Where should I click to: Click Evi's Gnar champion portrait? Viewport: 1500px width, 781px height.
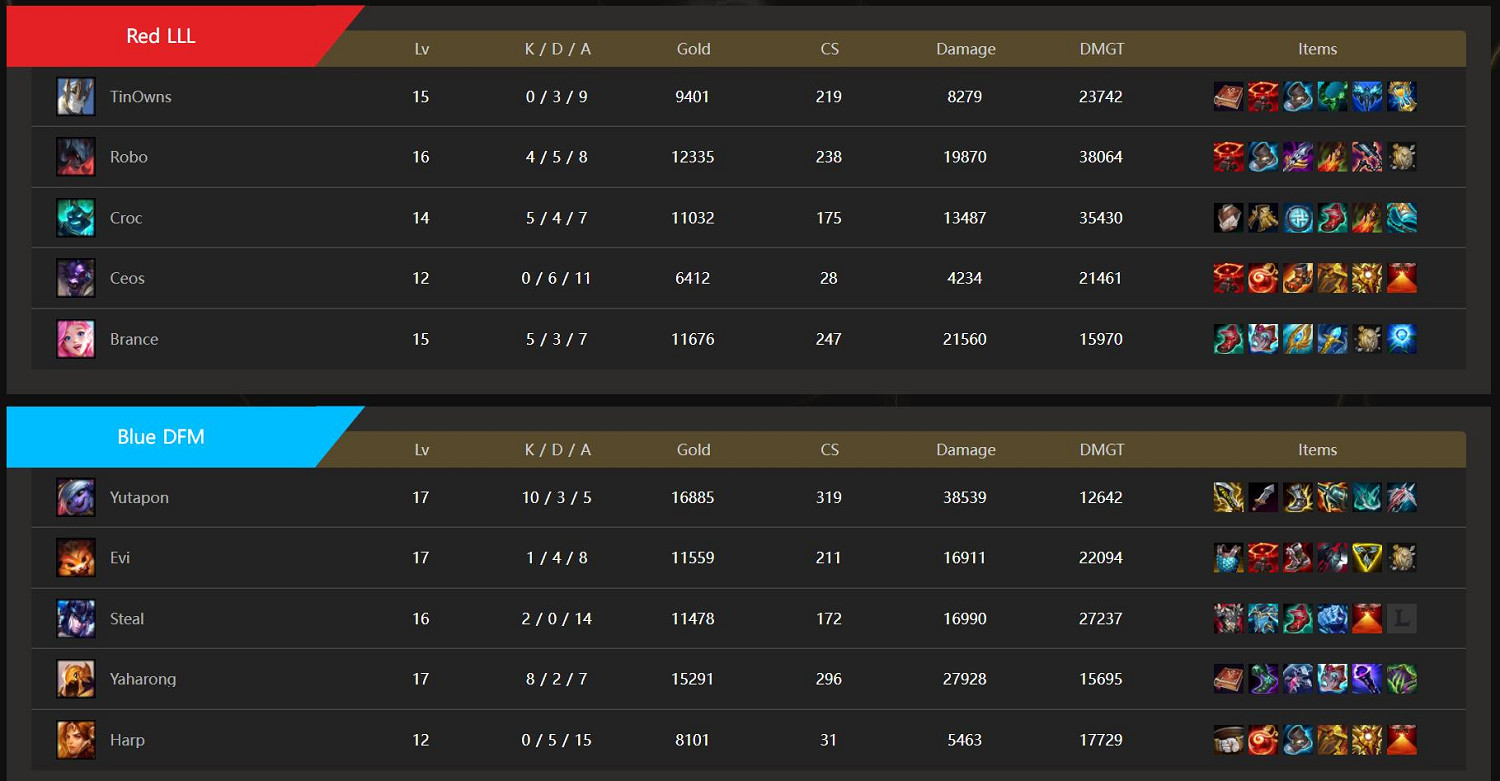pos(76,558)
